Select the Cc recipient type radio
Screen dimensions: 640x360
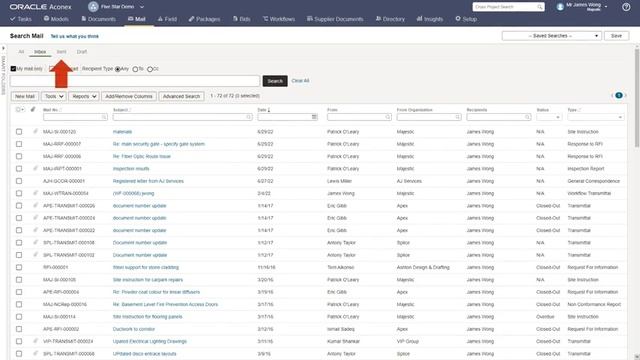click(150, 69)
